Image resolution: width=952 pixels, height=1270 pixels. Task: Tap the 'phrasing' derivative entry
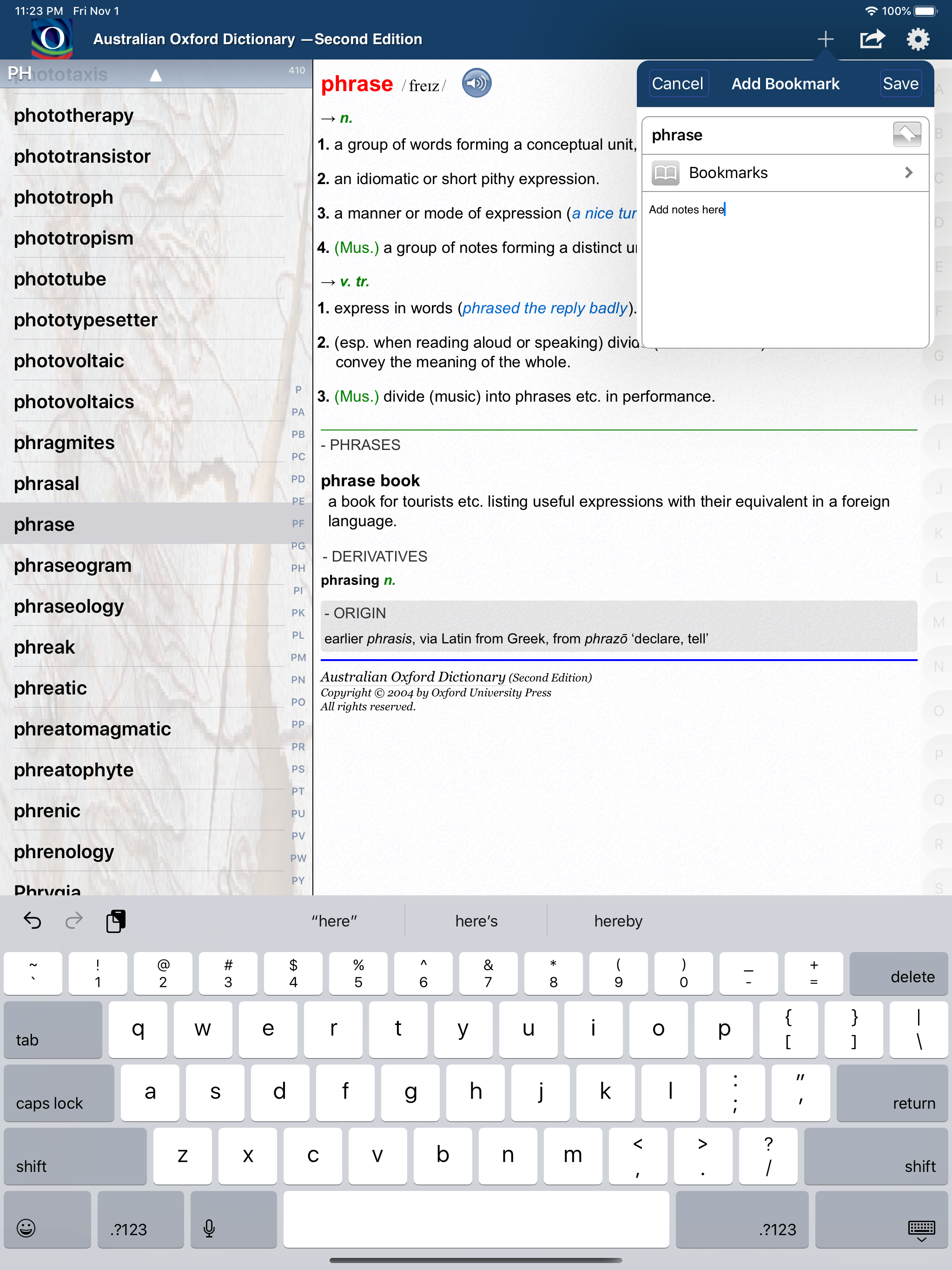[350, 581]
